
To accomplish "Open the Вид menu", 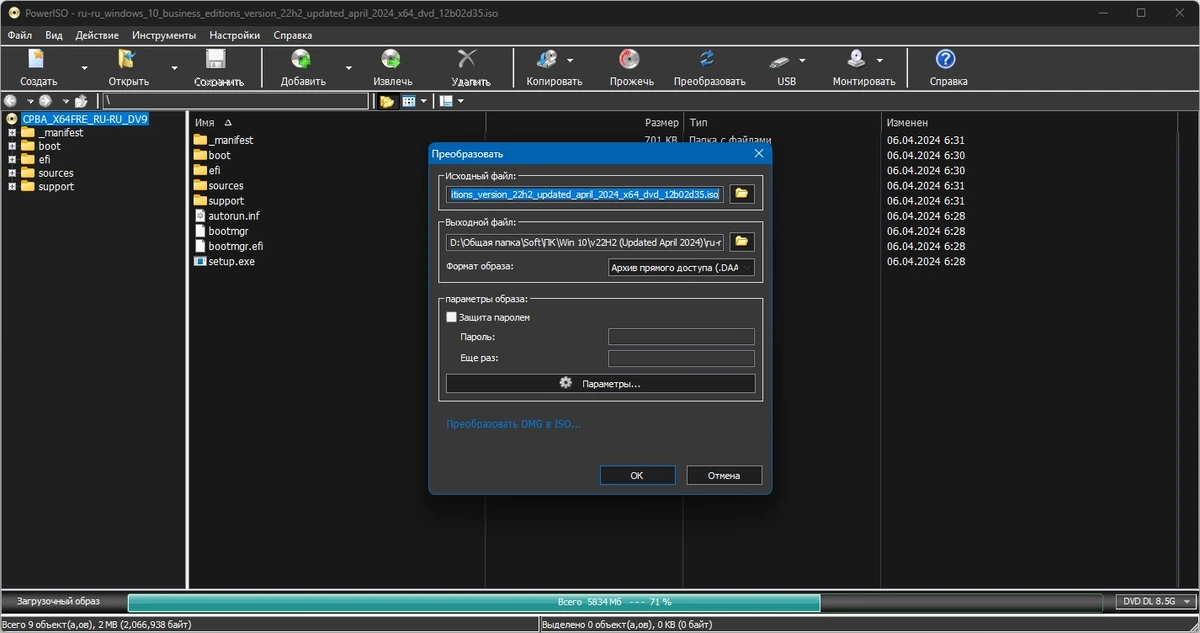I will [54, 35].
